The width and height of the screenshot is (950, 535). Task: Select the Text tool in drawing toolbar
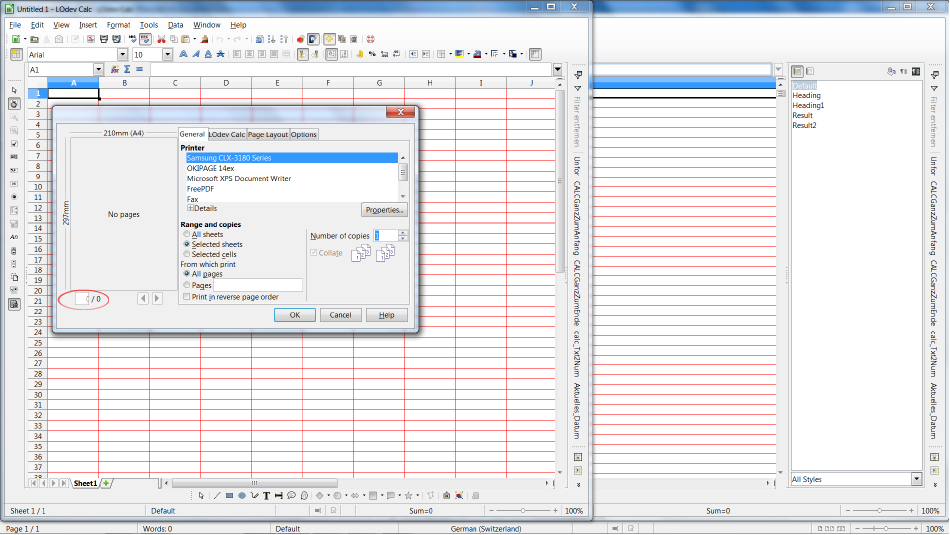267,495
